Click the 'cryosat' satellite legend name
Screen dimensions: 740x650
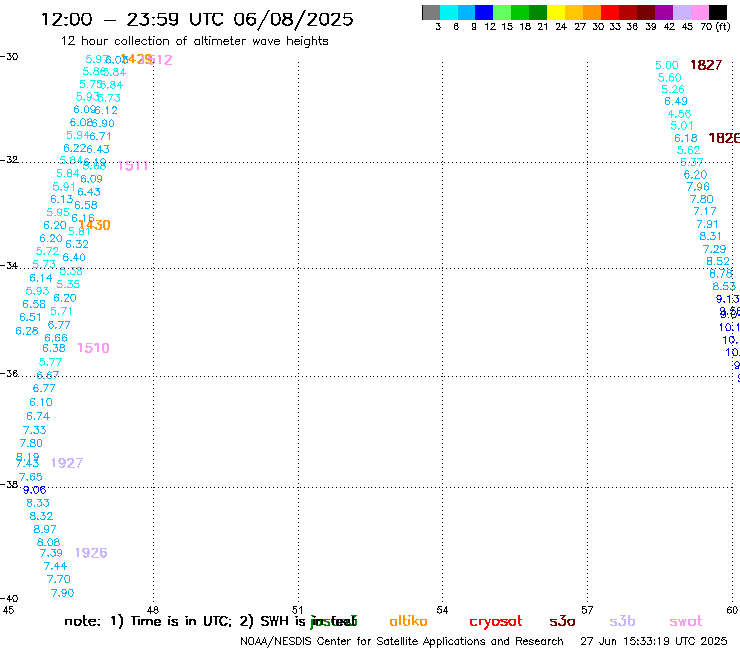coord(496,621)
